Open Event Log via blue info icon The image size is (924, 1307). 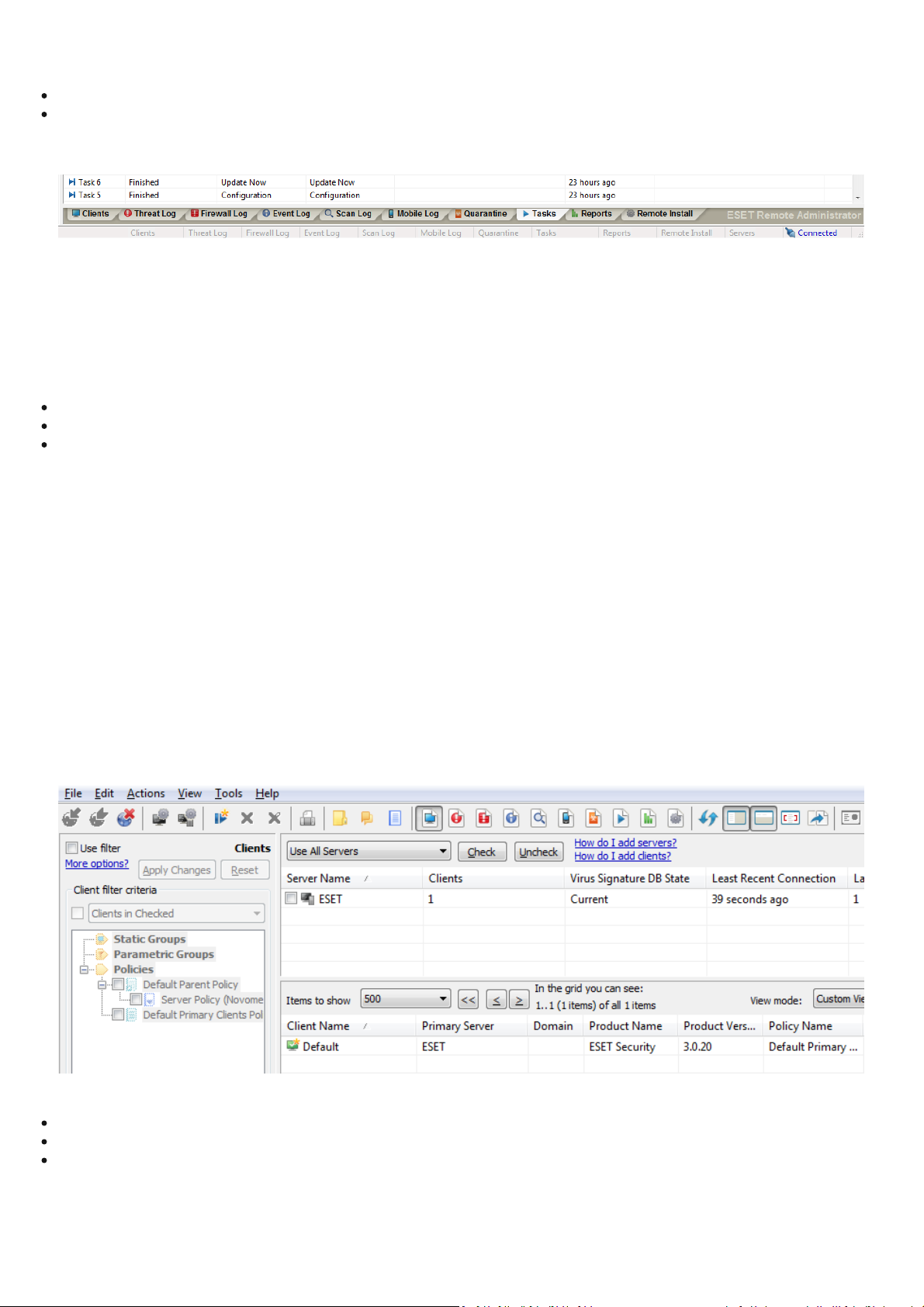[x=511, y=818]
